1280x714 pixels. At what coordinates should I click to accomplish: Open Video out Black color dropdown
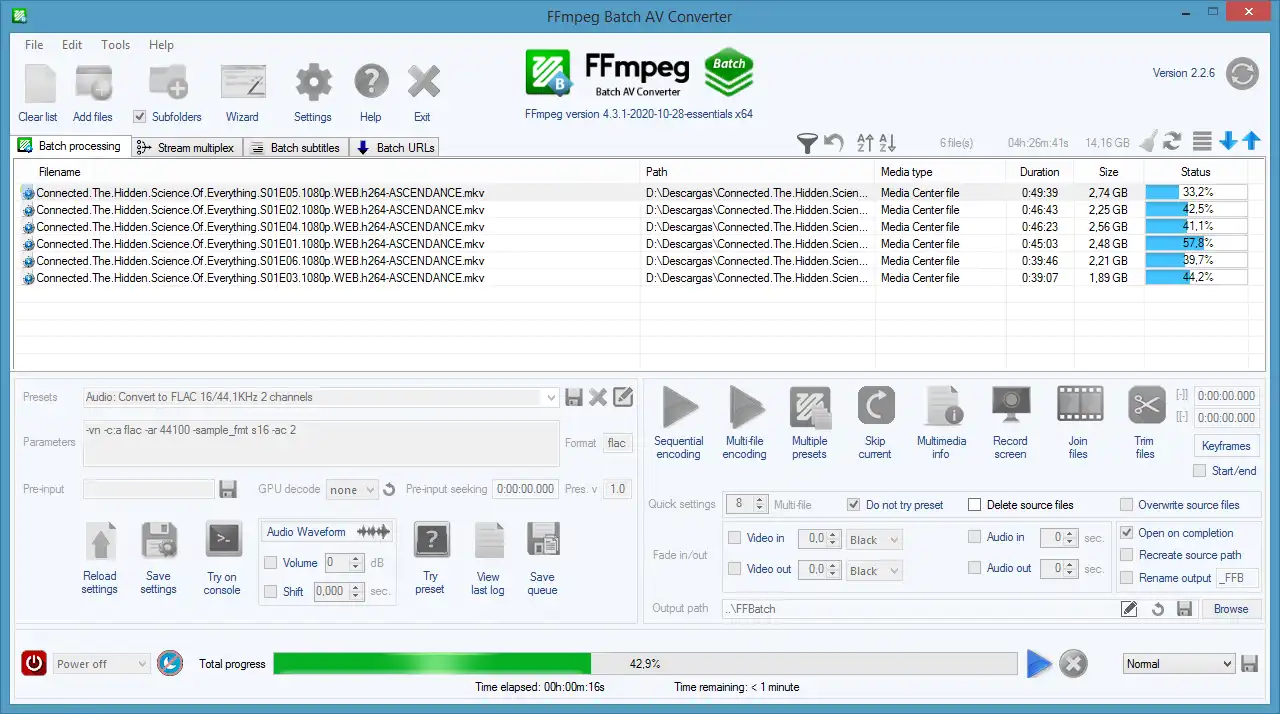click(x=874, y=571)
